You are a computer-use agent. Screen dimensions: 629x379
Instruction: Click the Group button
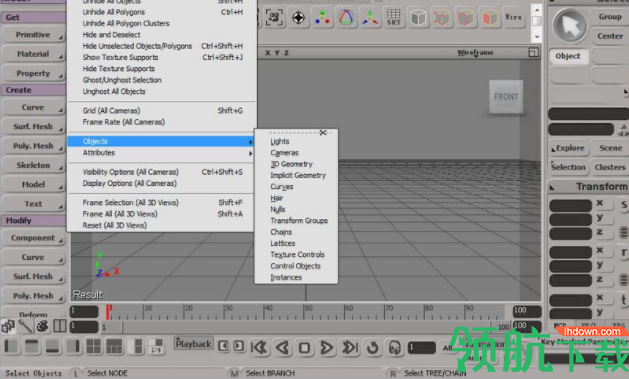click(x=610, y=17)
